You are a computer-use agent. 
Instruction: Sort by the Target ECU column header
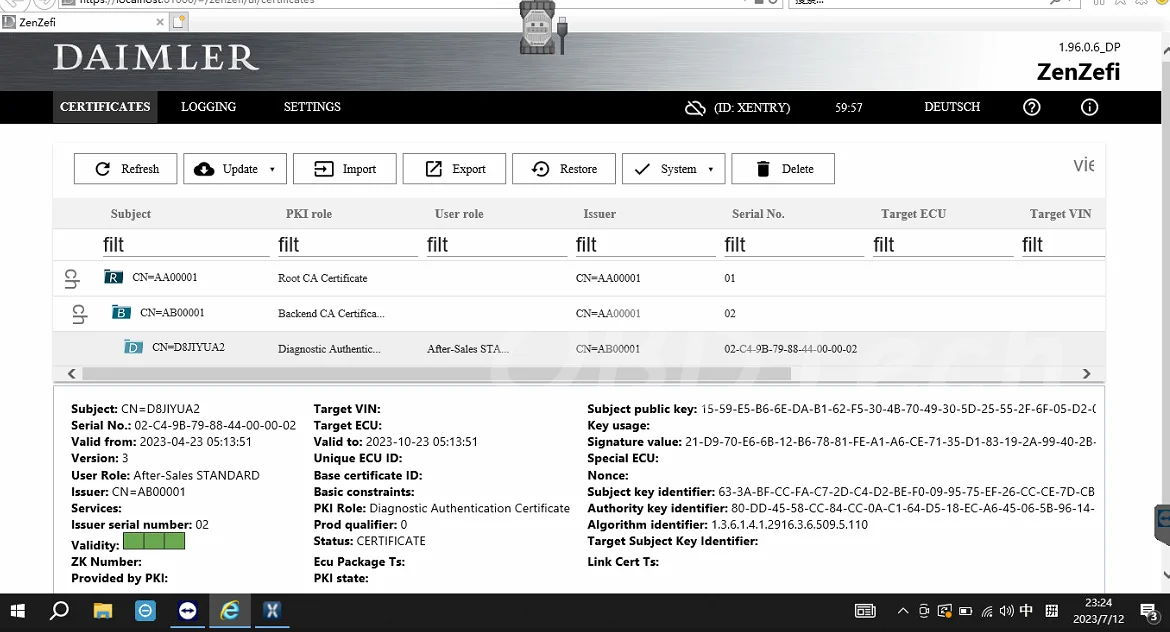click(x=913, y=213)
